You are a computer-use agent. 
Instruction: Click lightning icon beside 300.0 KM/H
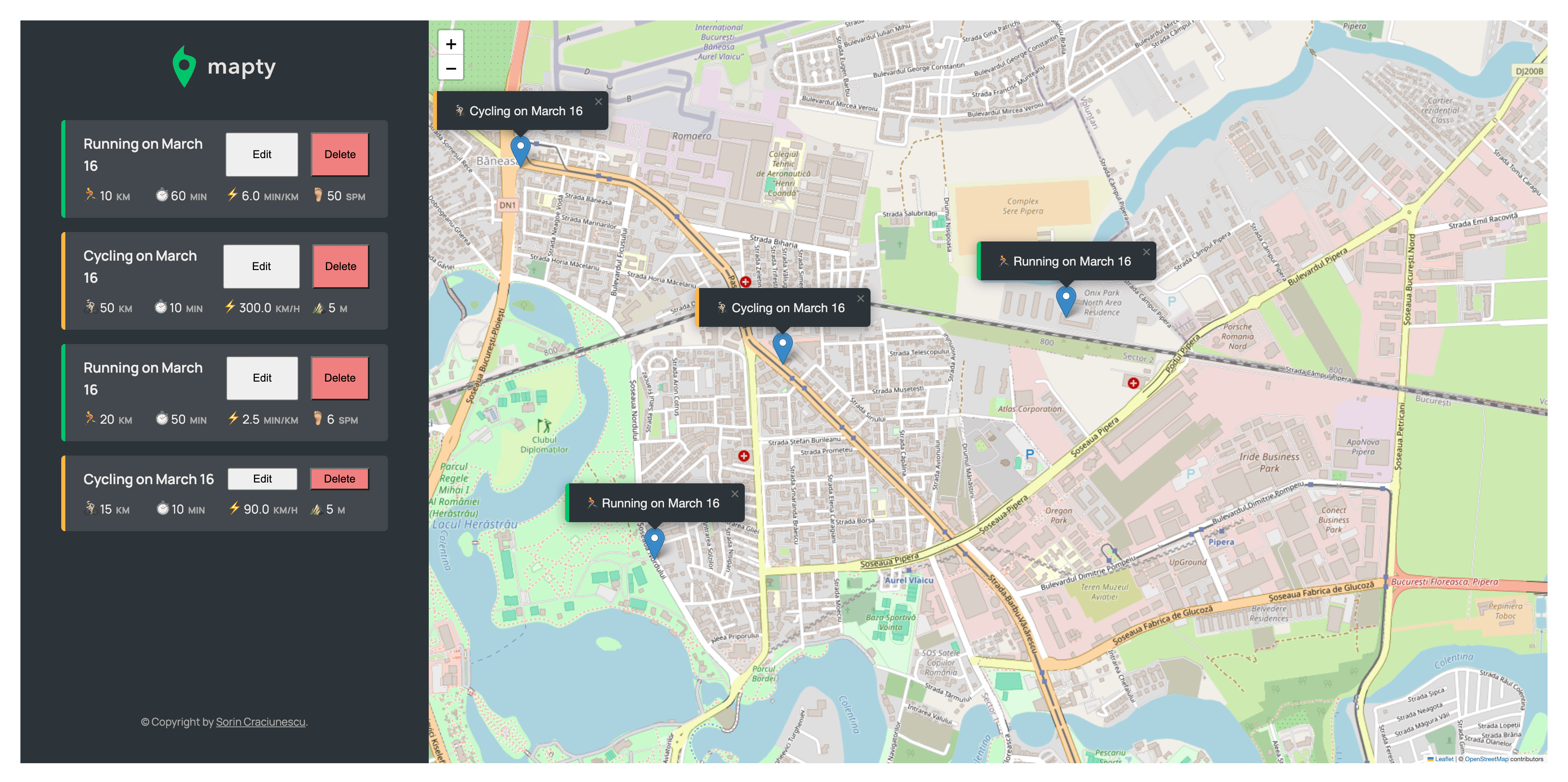tap(229, 307)
